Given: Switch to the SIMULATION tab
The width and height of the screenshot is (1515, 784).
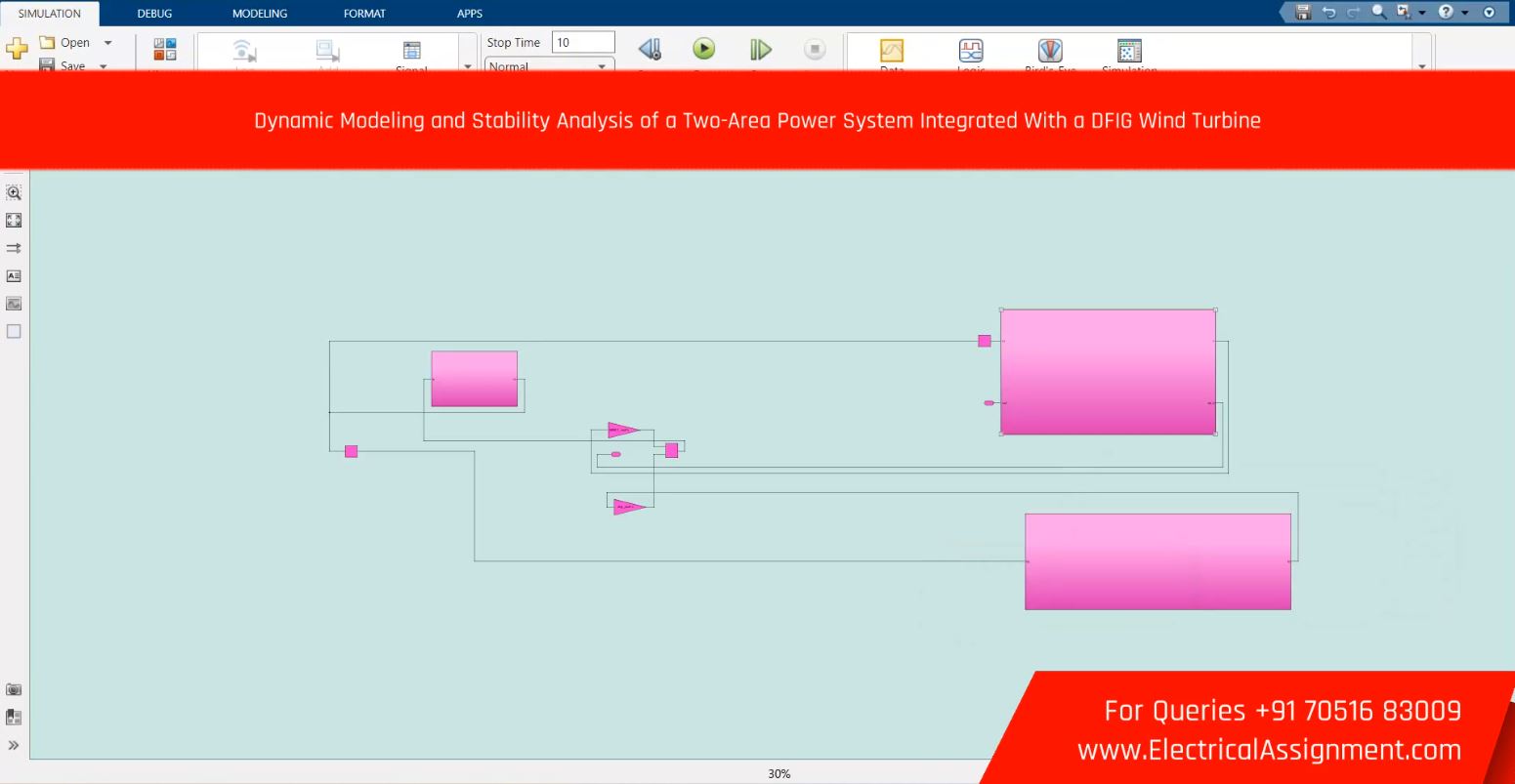Looking at the screenshot, I should [50, 14].
